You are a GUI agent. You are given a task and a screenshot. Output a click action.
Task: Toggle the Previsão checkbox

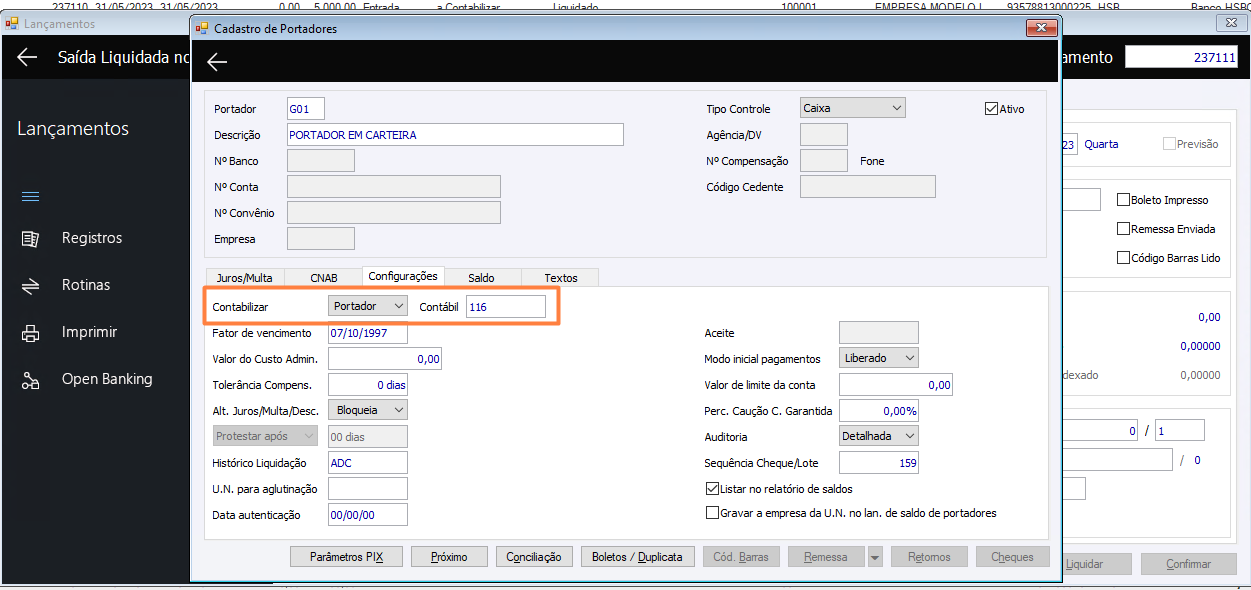[x=1169, y=144]
